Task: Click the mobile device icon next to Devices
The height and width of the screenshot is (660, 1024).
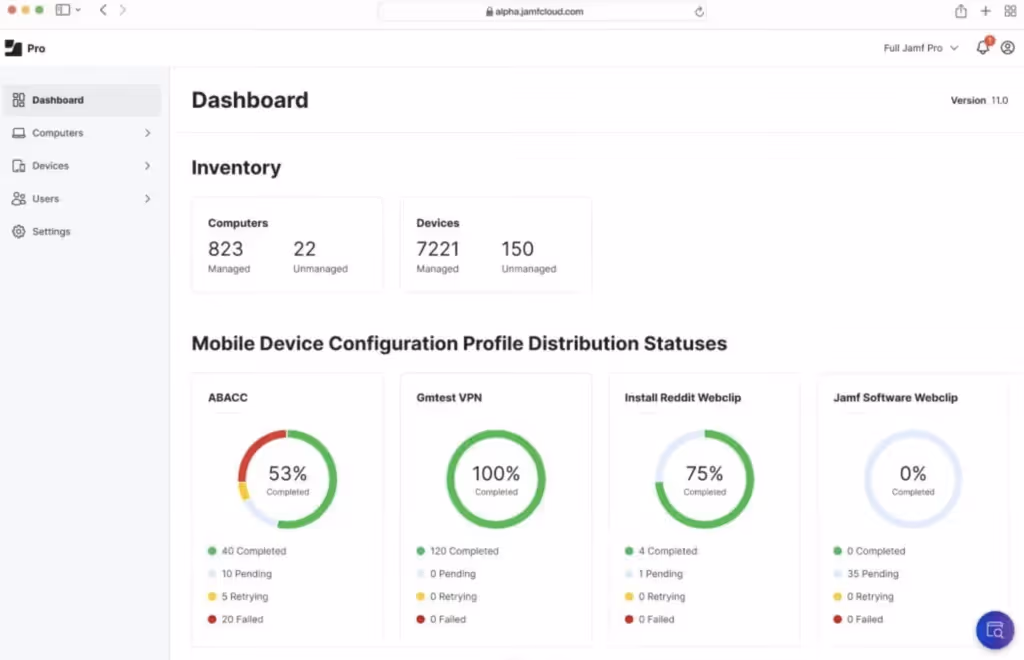Action: pyautogui.click(x=18, y=166)
